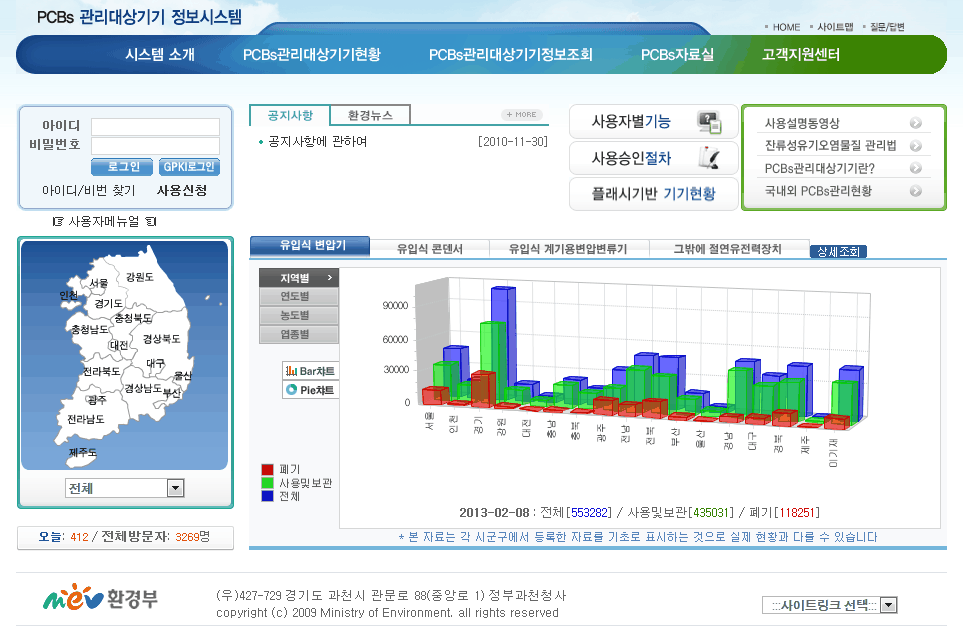Click the MORE button for notices
This screenshot has height=639, width=963.
pos(522,115)
